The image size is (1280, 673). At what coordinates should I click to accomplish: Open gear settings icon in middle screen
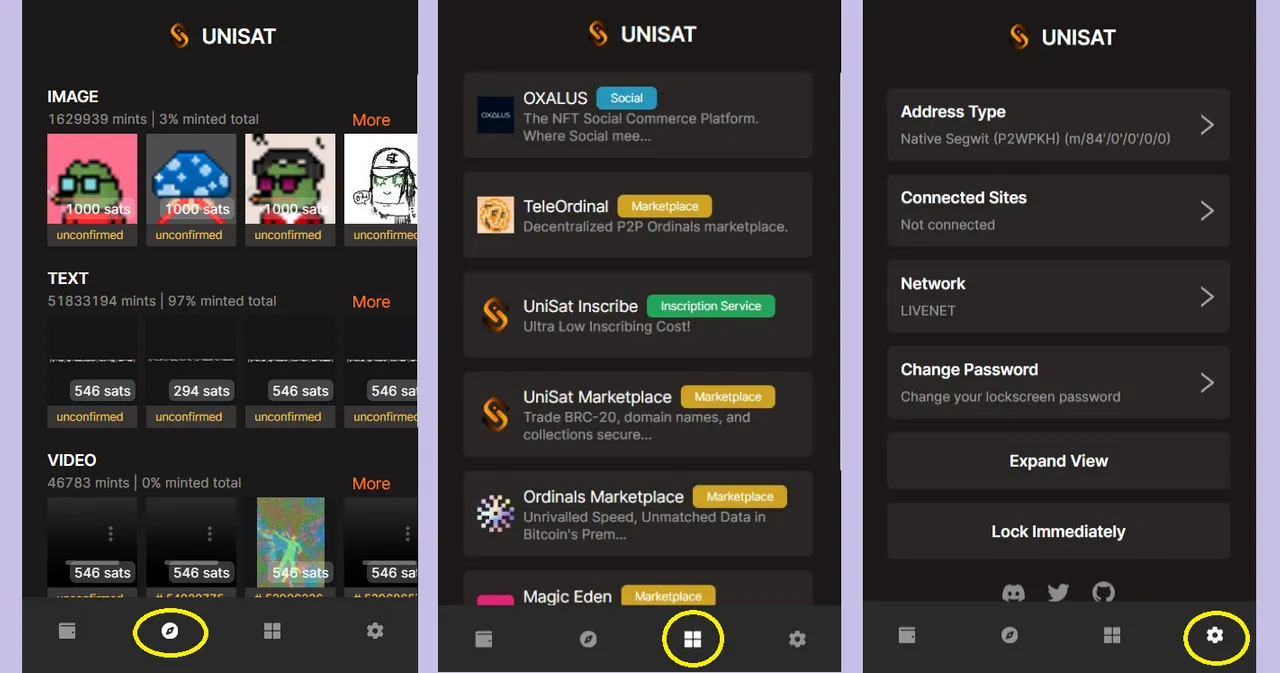coord(797,639)
